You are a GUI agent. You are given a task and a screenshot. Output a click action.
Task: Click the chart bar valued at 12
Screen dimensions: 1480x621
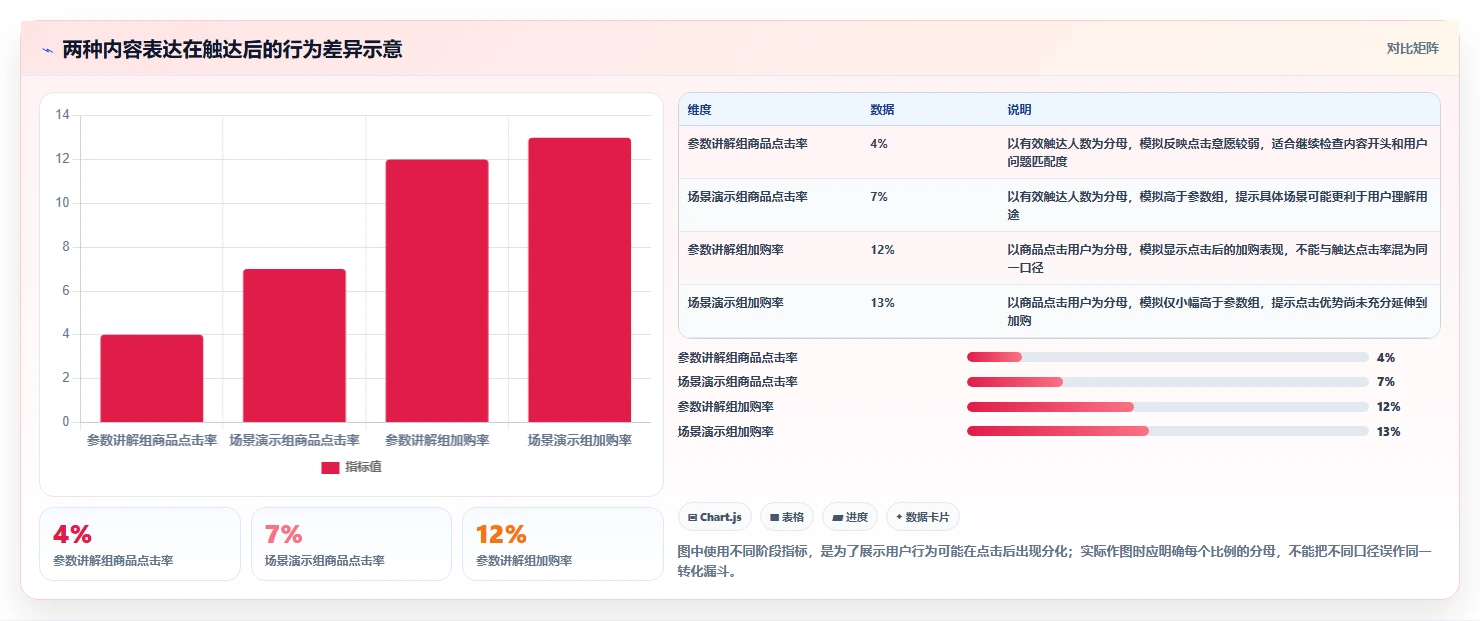pyautogui.click(x=437, y=291)
